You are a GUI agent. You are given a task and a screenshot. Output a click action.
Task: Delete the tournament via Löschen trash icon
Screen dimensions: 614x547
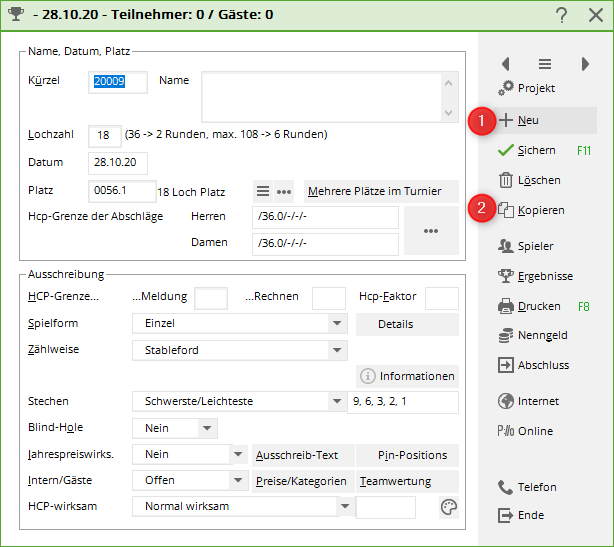point(506,180)
